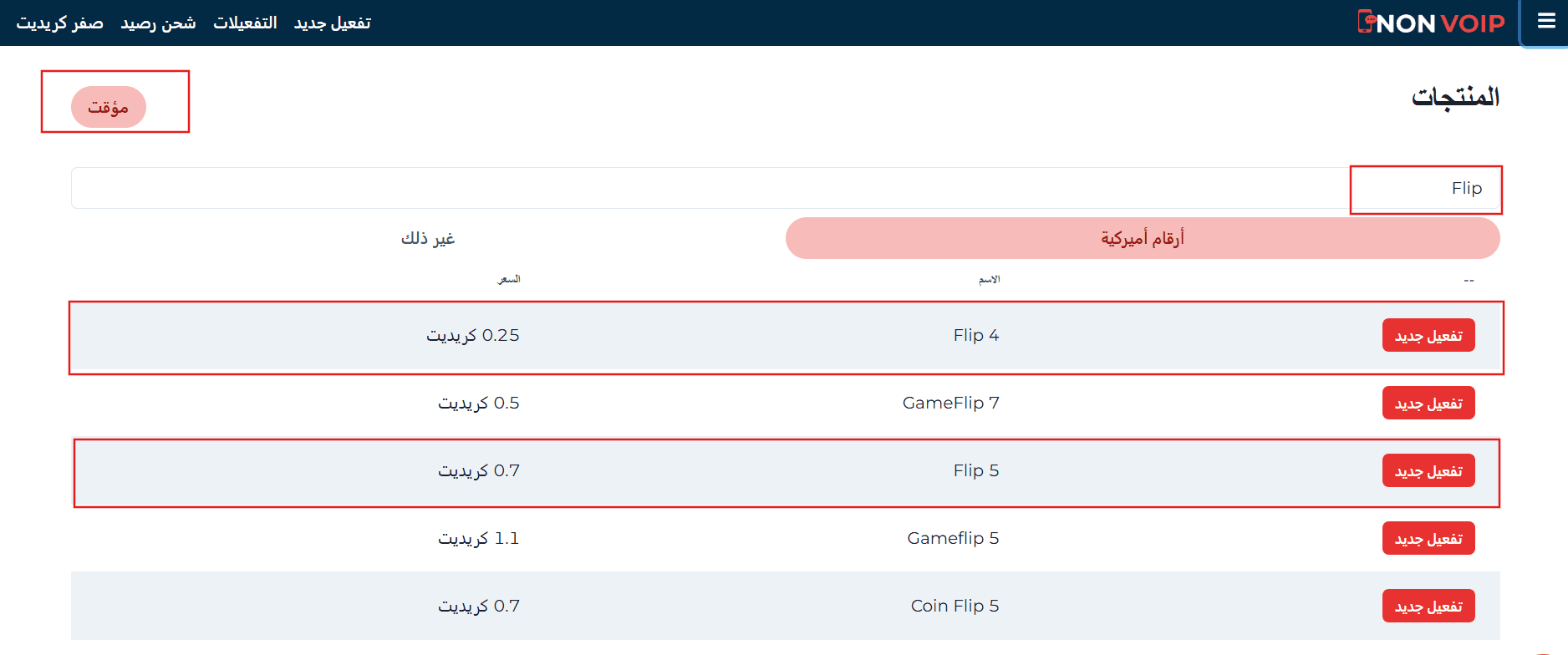Screen dimensions: 1568x655
Task: Click the المنتجات page heading
Action: [x=1455, y=97]
